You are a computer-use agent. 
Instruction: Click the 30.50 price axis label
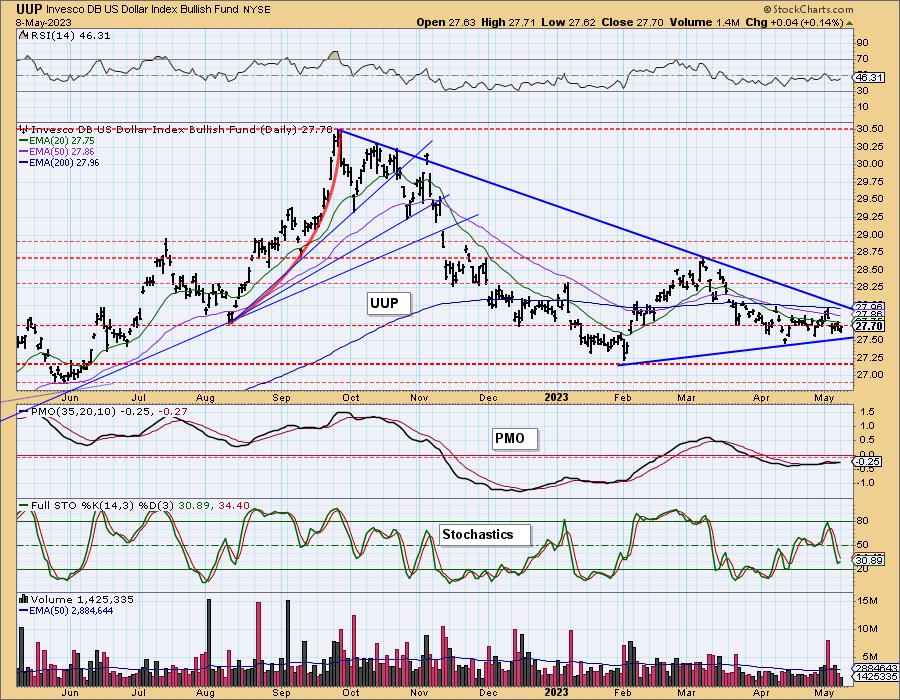[x=870, y=129]
